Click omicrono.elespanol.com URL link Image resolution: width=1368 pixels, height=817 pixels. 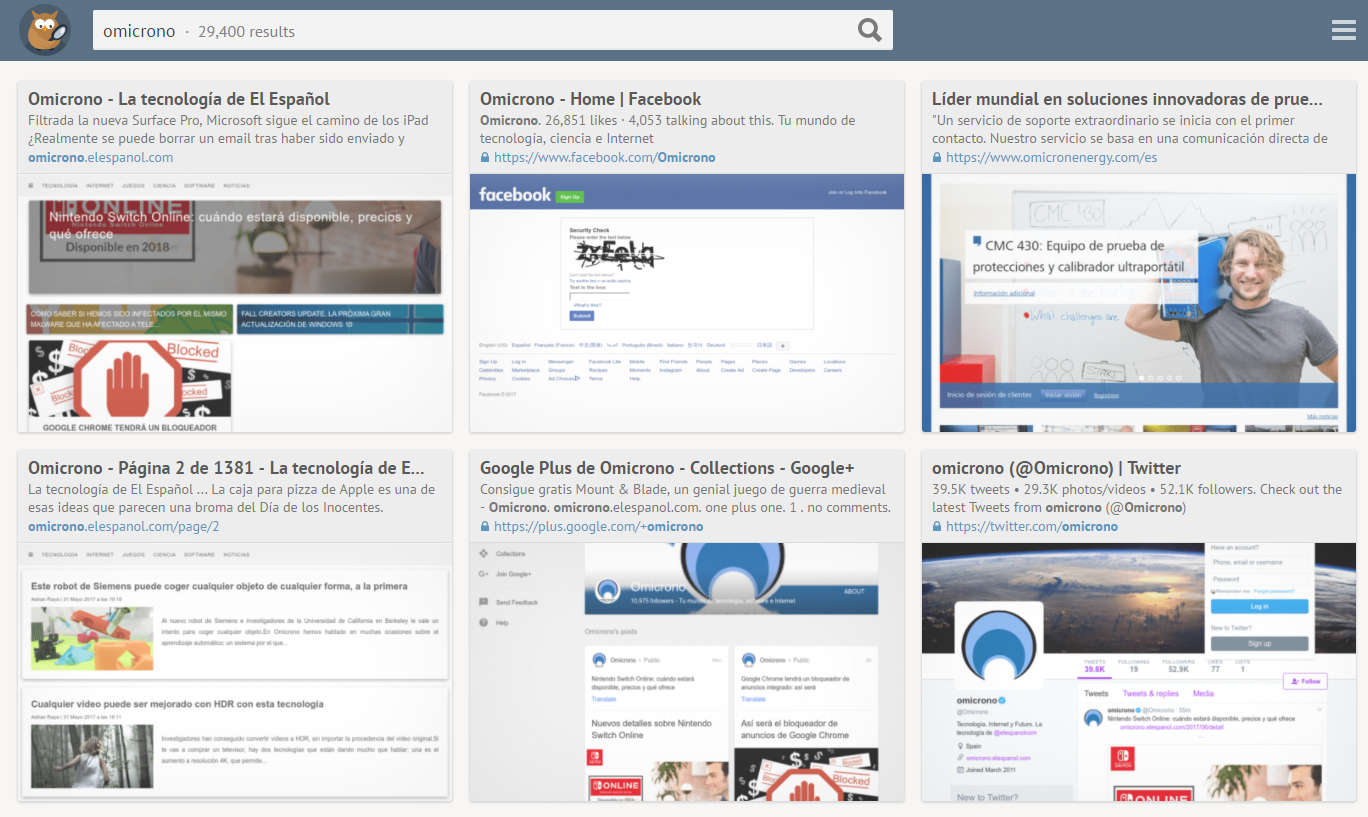click(x=101, y=157)
